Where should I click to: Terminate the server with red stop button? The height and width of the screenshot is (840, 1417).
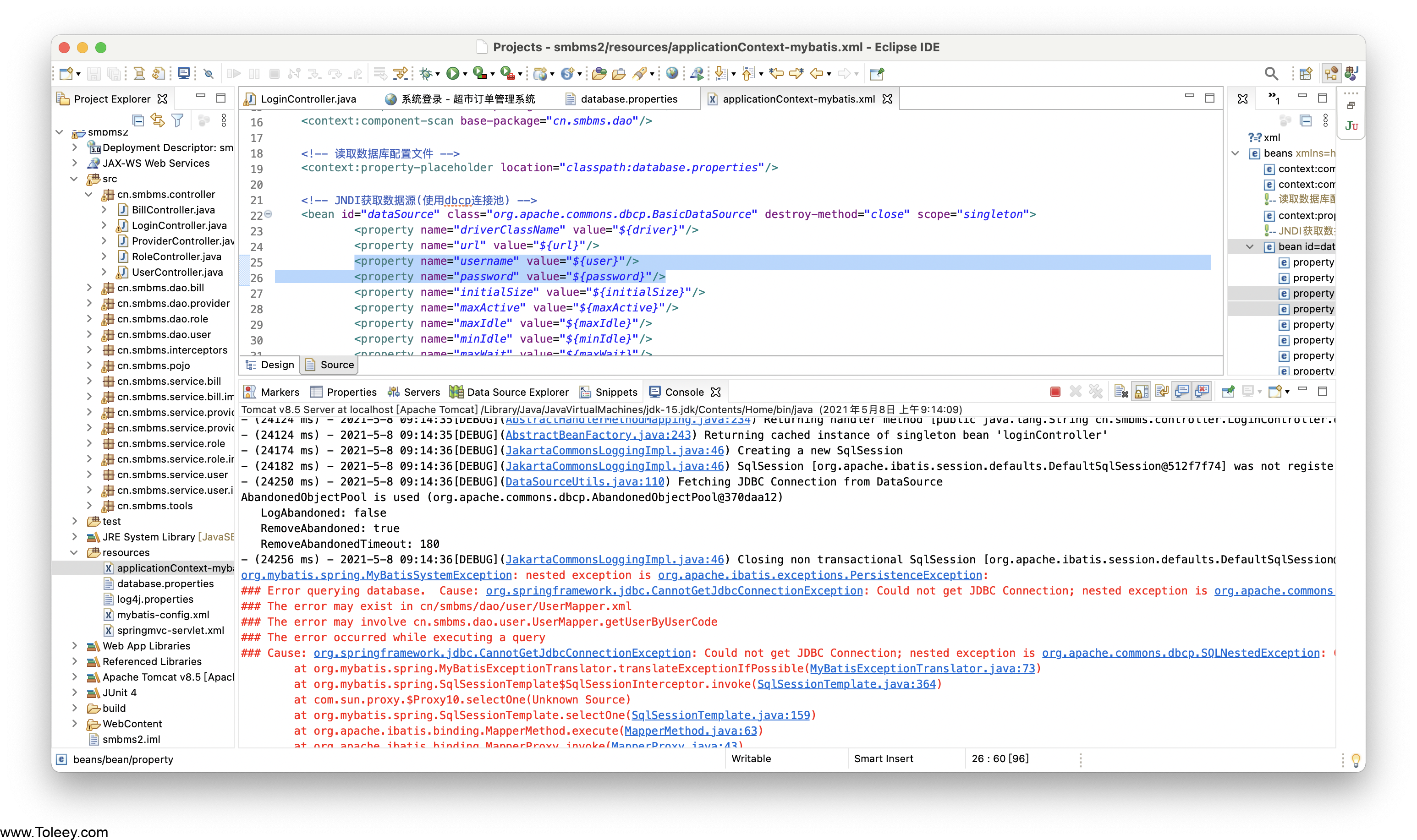(1055, 392)
